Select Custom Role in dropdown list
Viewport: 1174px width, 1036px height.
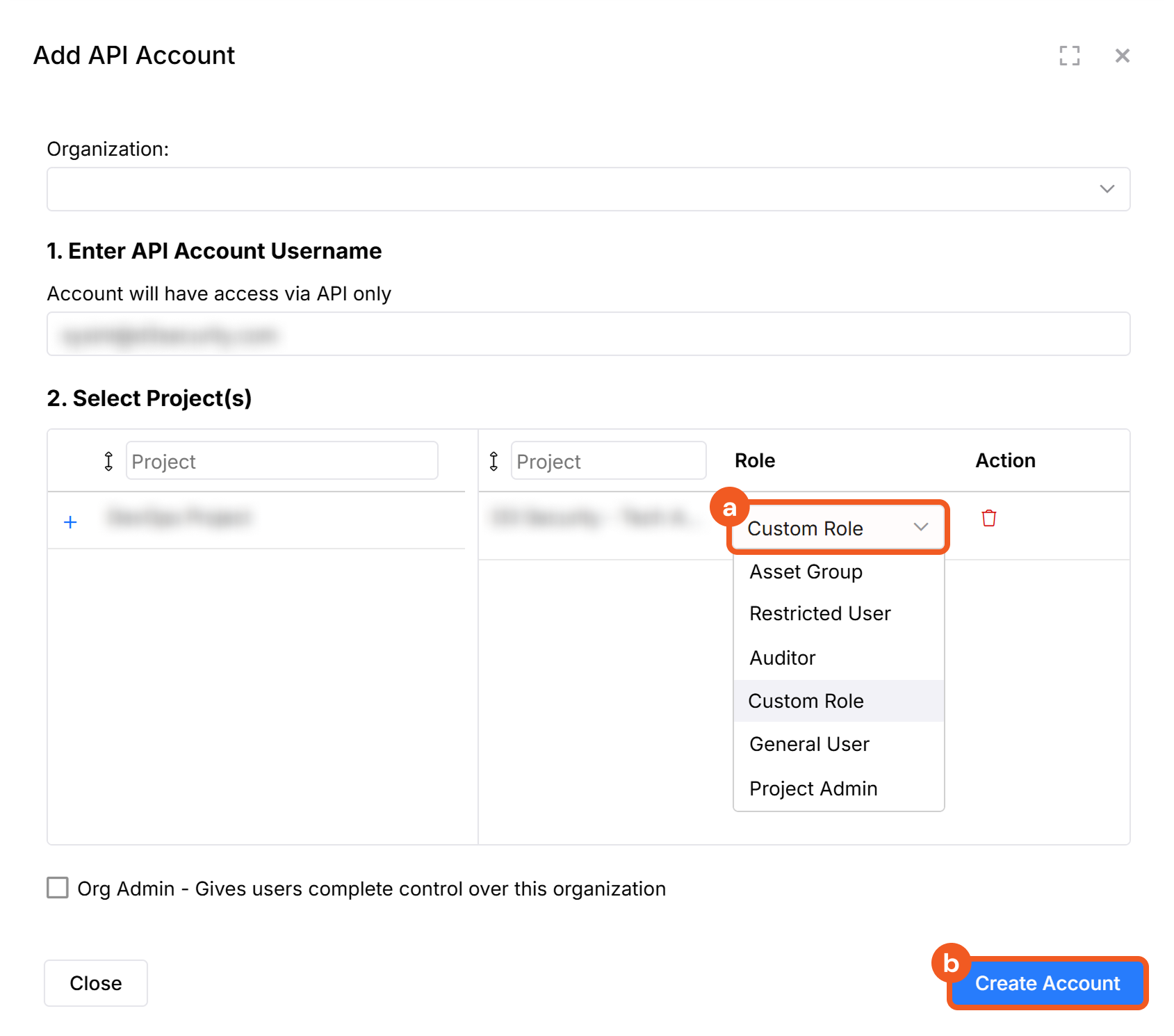click(806, 701)
